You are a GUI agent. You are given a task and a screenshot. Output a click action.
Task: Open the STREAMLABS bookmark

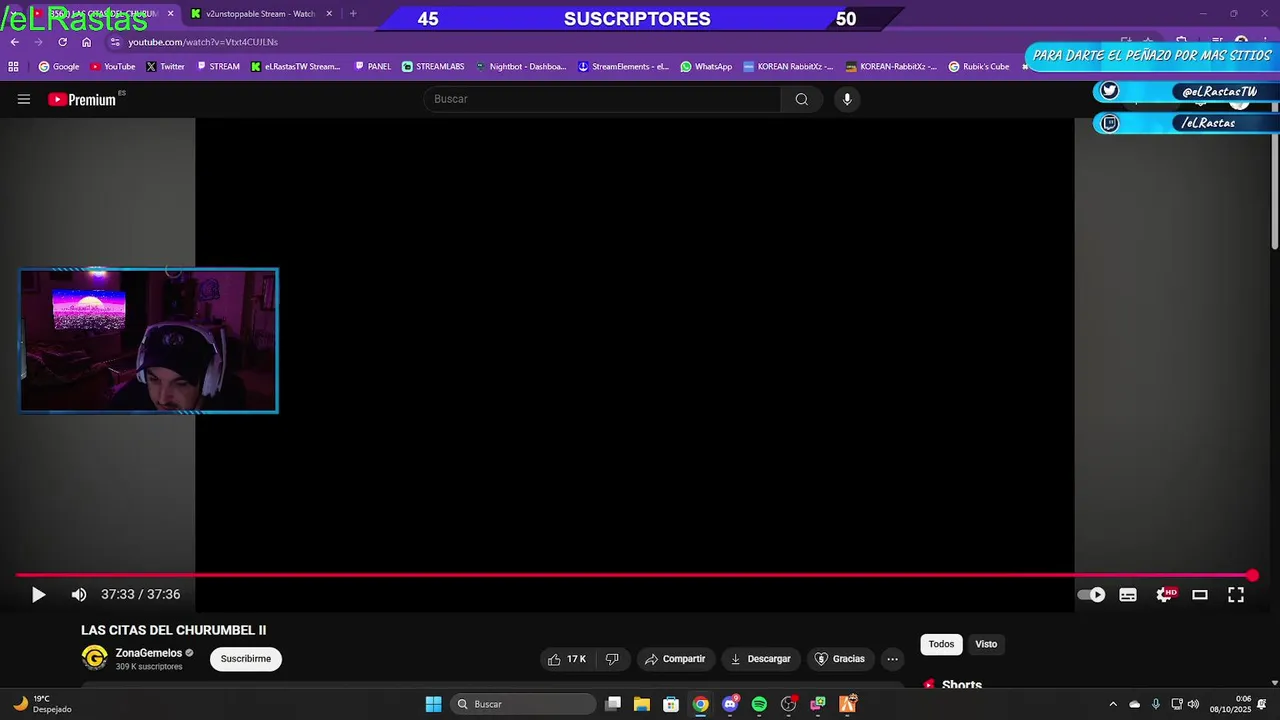coord(433,67)
